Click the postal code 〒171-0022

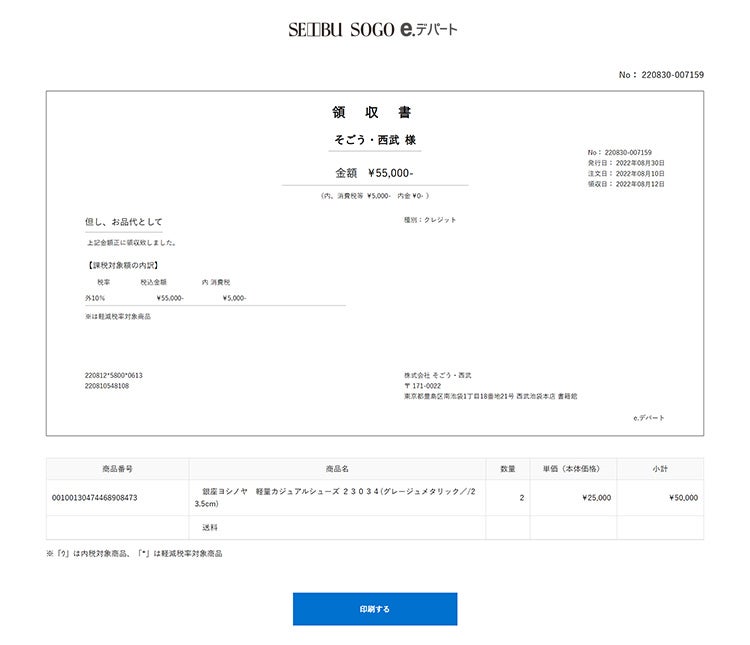tap(422, 386)
